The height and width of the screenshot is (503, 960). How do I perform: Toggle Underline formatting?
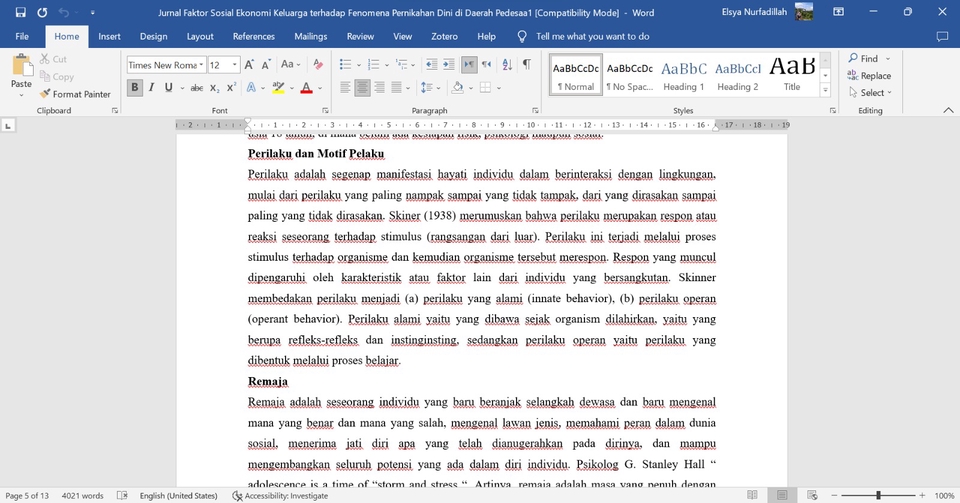point(168,88)
